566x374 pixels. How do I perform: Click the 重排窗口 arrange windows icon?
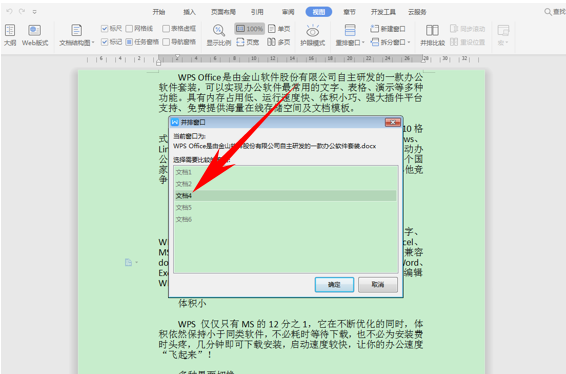click(349, 30)
